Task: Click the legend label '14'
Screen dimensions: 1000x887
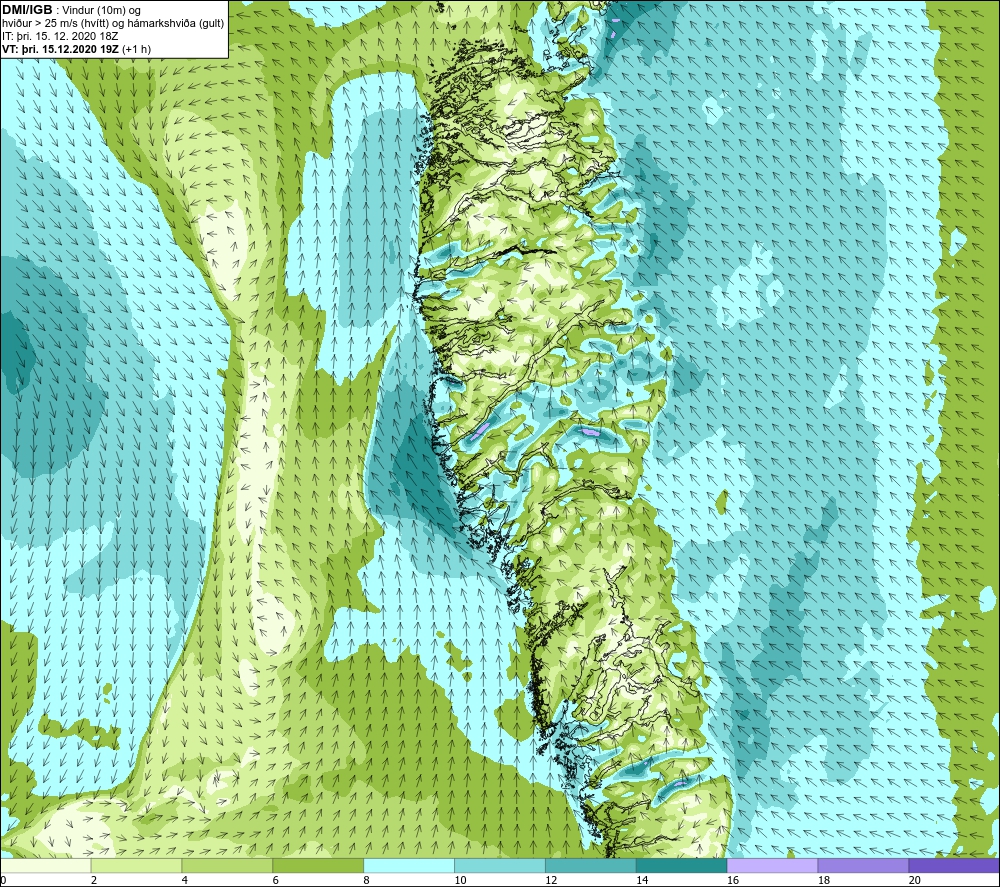Action: coord(642,881)
